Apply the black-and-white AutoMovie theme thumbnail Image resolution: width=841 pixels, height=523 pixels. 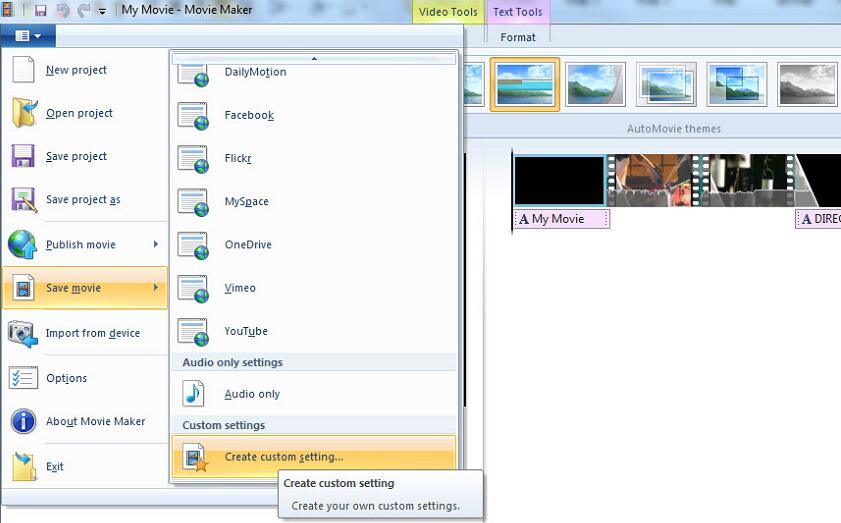pos(807,84)
